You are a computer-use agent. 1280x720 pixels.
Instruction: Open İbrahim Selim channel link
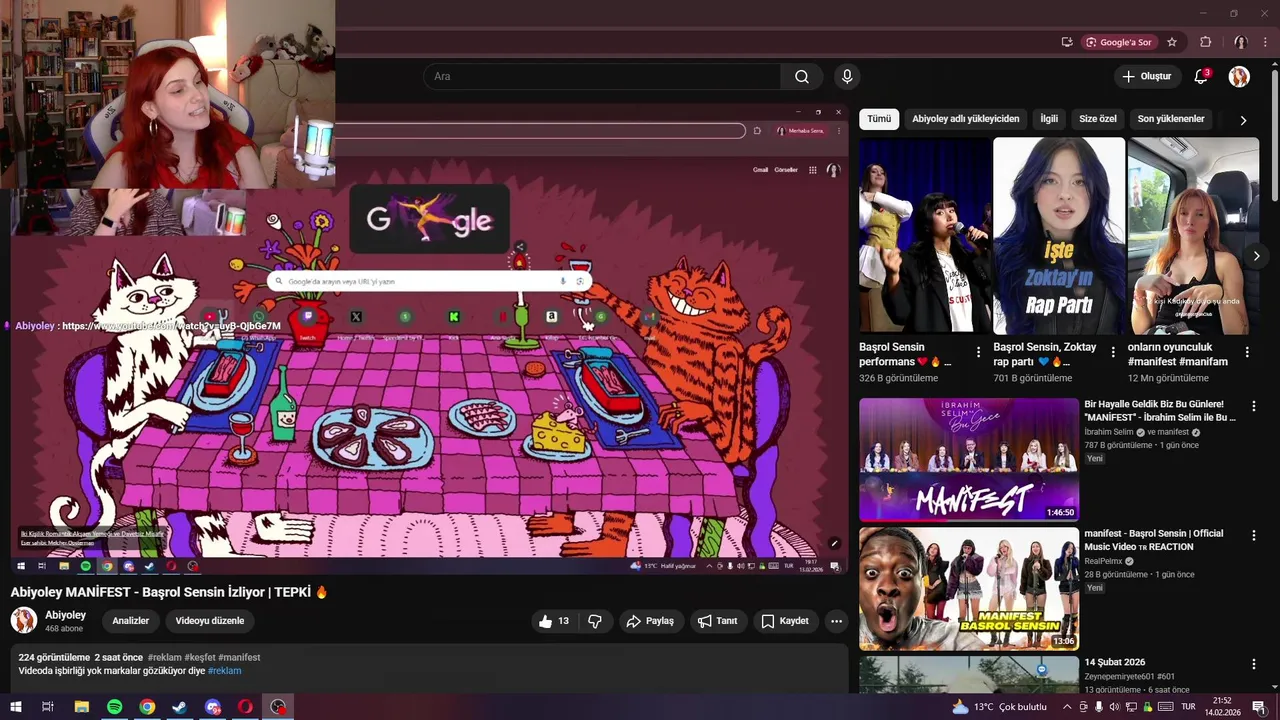point(1109,432)
